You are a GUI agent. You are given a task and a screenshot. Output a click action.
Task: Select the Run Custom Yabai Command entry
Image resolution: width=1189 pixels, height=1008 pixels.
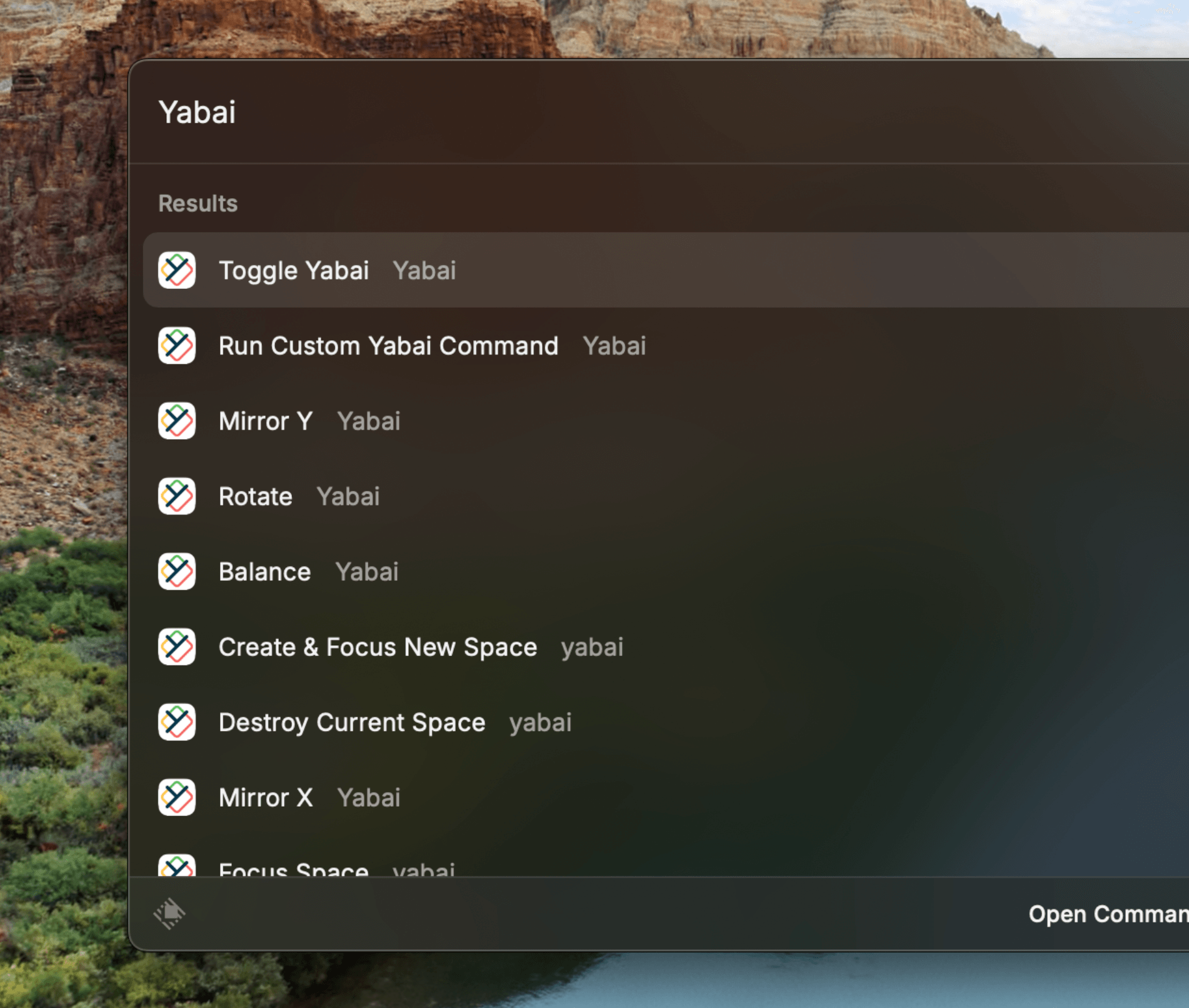[x=388, y=346]
